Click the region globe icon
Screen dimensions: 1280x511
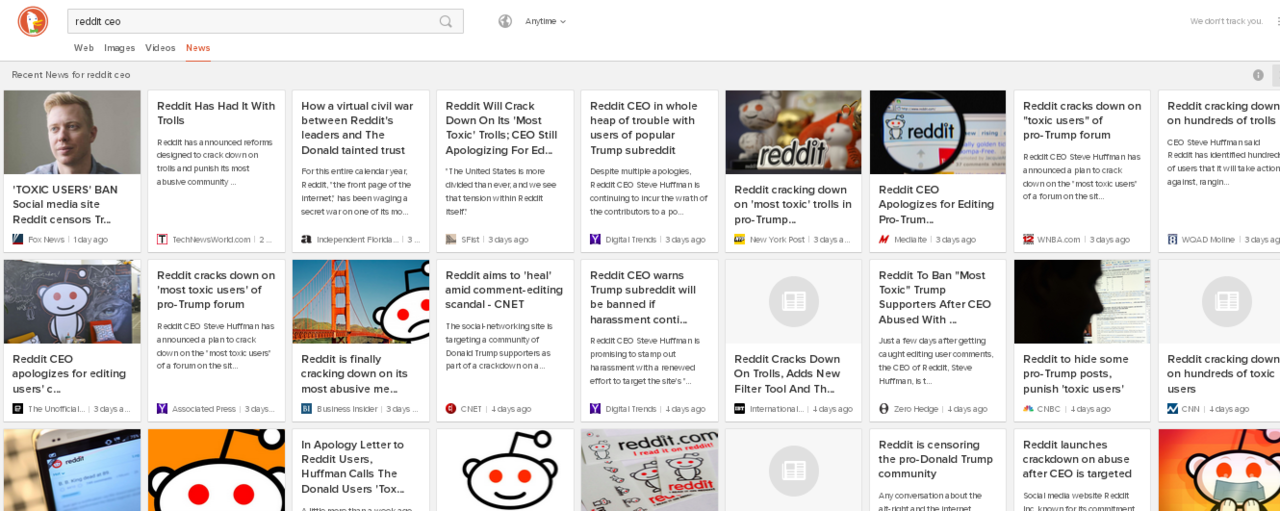pos(505,21)
